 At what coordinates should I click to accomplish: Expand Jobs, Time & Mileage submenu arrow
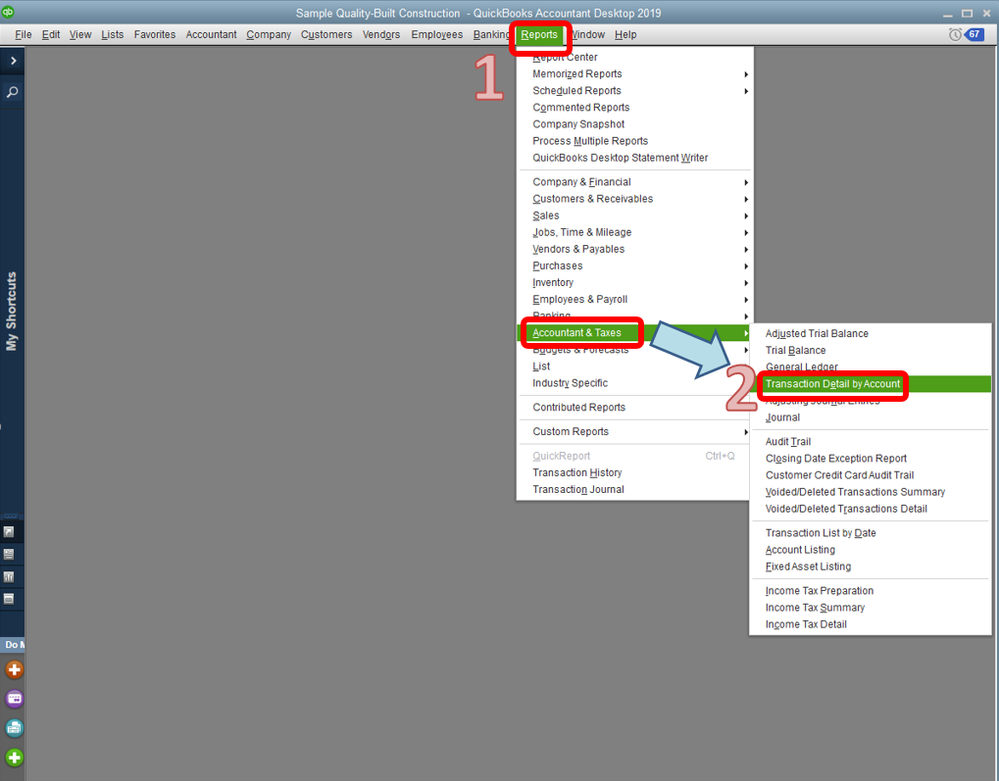point(745,233)
